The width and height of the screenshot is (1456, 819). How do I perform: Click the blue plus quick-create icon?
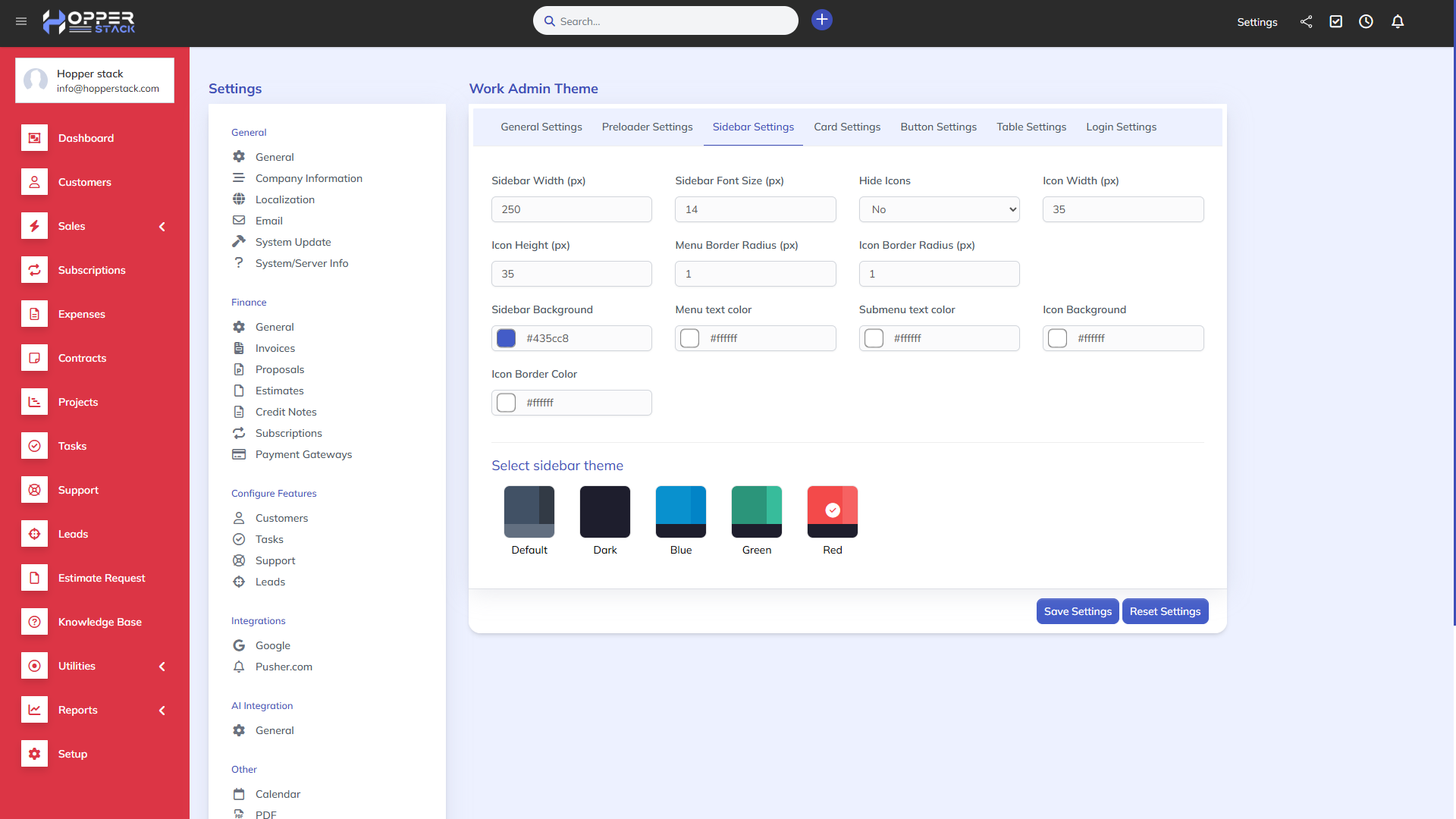pyautogui.click(x=821, y=20)
